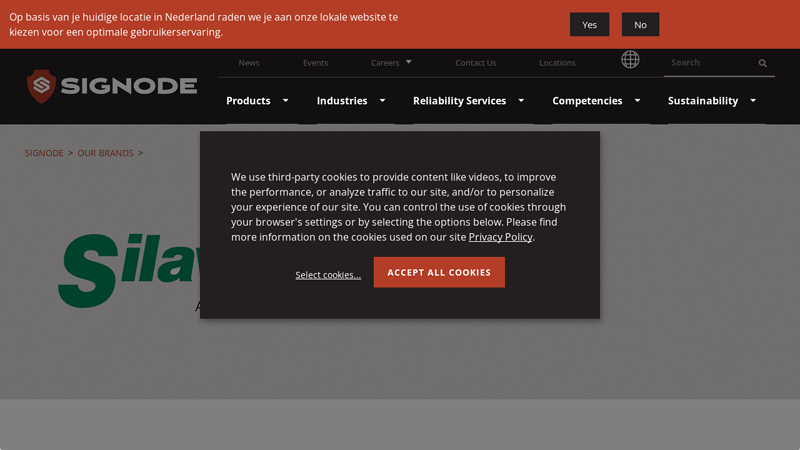Expand the Competencies dropdown arrow
This screenshot has width=800, height=450.
point(637,101)
